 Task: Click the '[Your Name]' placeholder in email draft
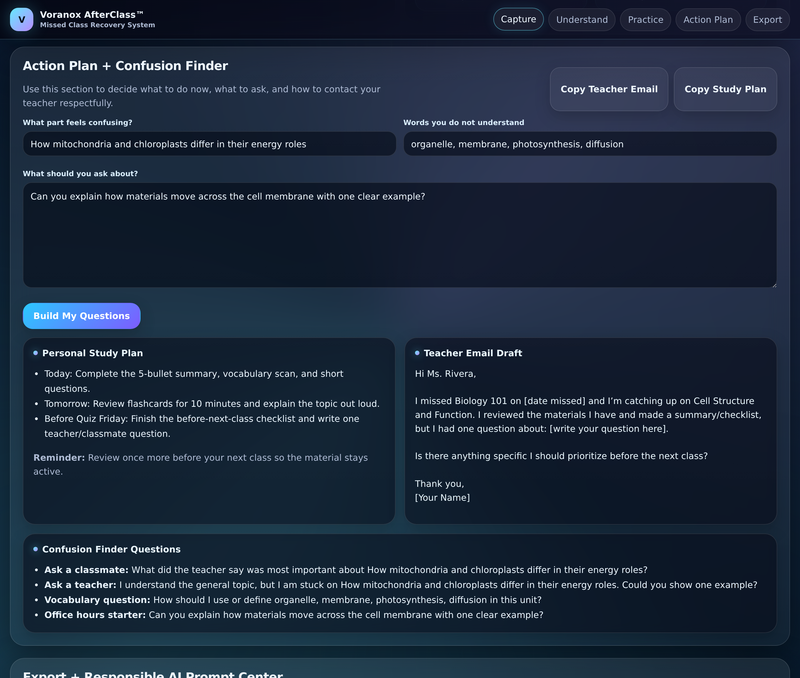click(442, 497)
